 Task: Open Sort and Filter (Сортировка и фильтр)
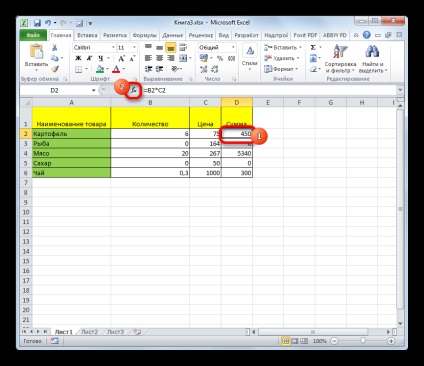(340, 59)
